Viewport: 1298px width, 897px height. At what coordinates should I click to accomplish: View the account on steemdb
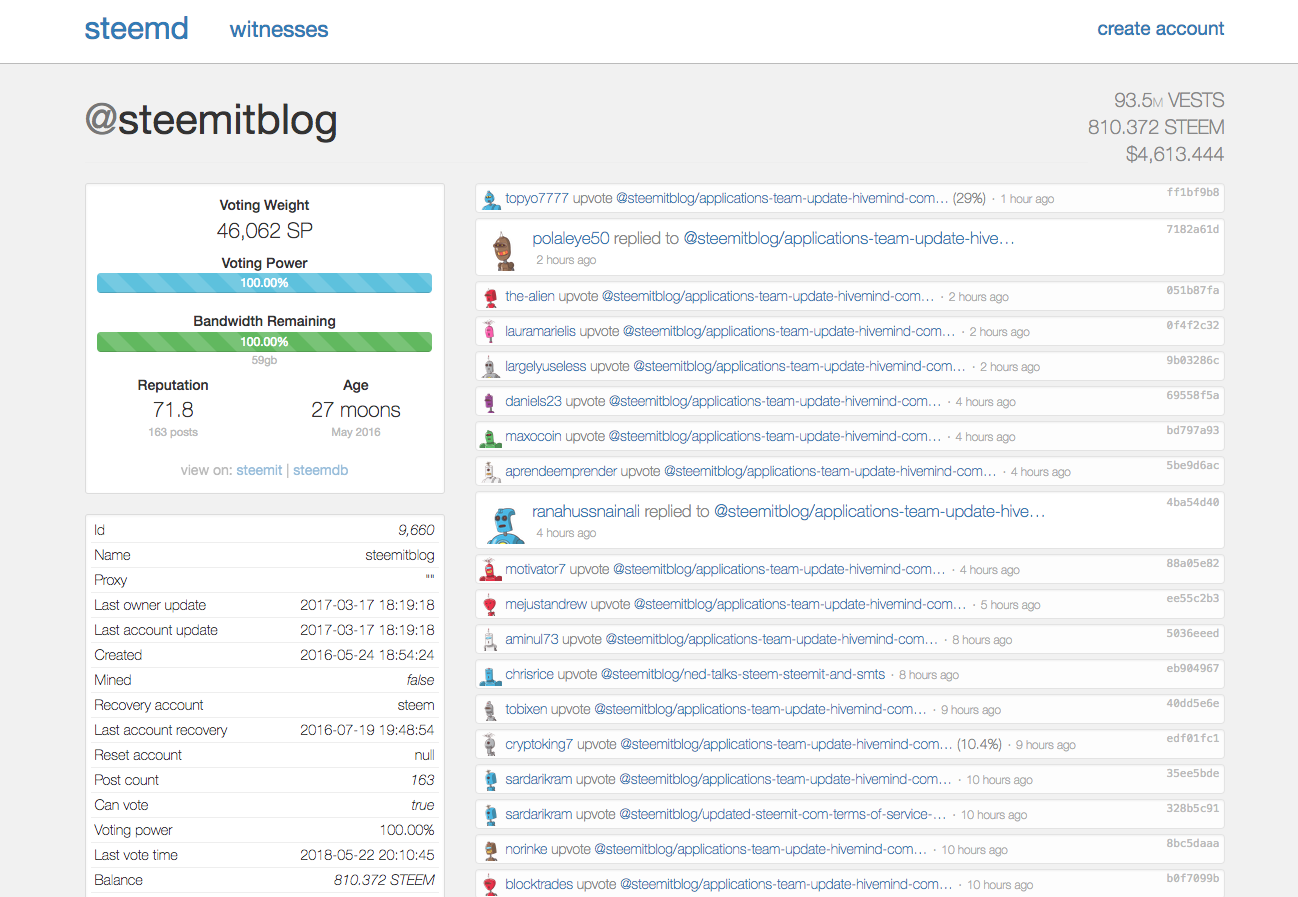320,470
